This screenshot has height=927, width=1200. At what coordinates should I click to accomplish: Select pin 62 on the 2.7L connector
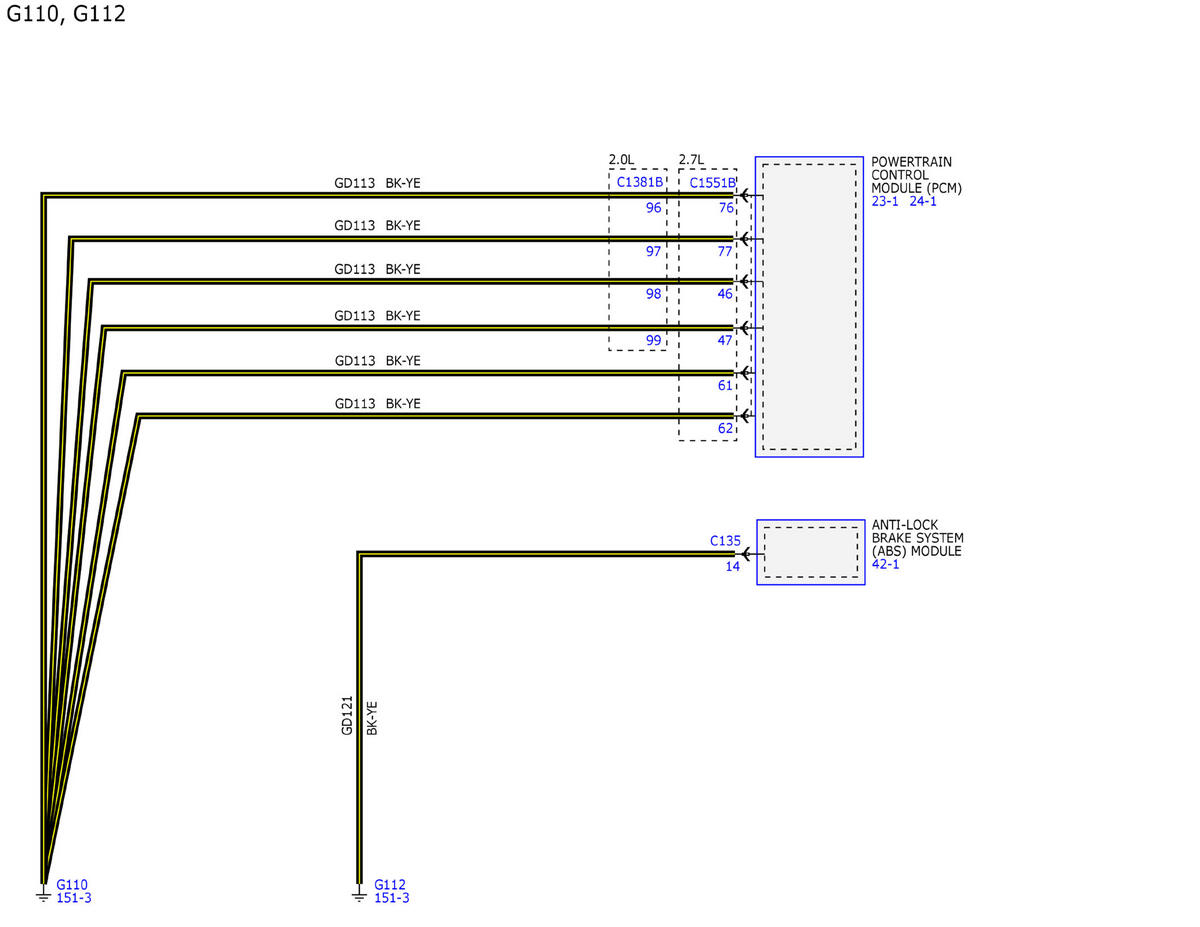pyautogui.click(x=725, y=429)
